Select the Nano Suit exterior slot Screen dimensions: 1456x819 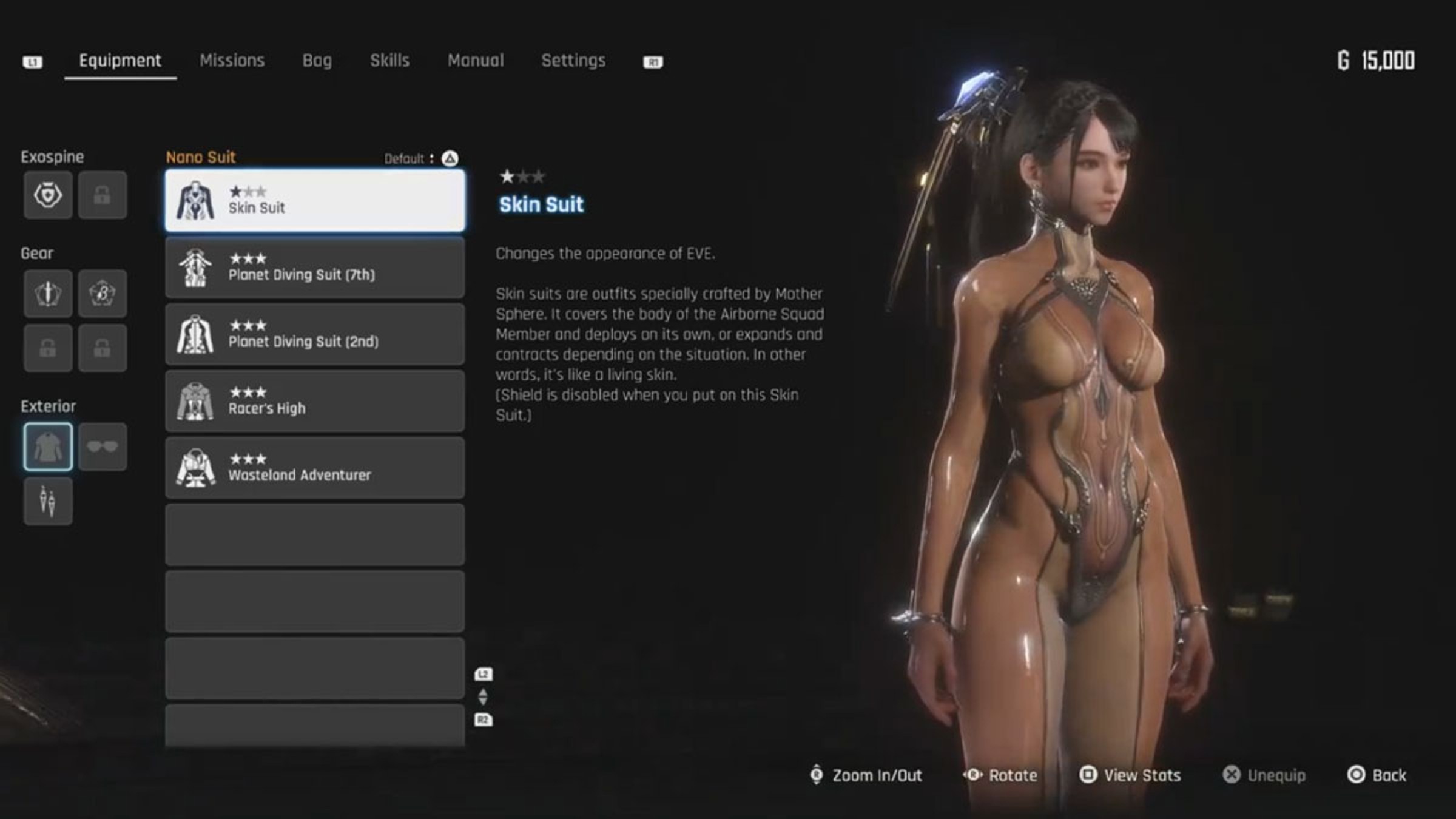click(48, 447)
